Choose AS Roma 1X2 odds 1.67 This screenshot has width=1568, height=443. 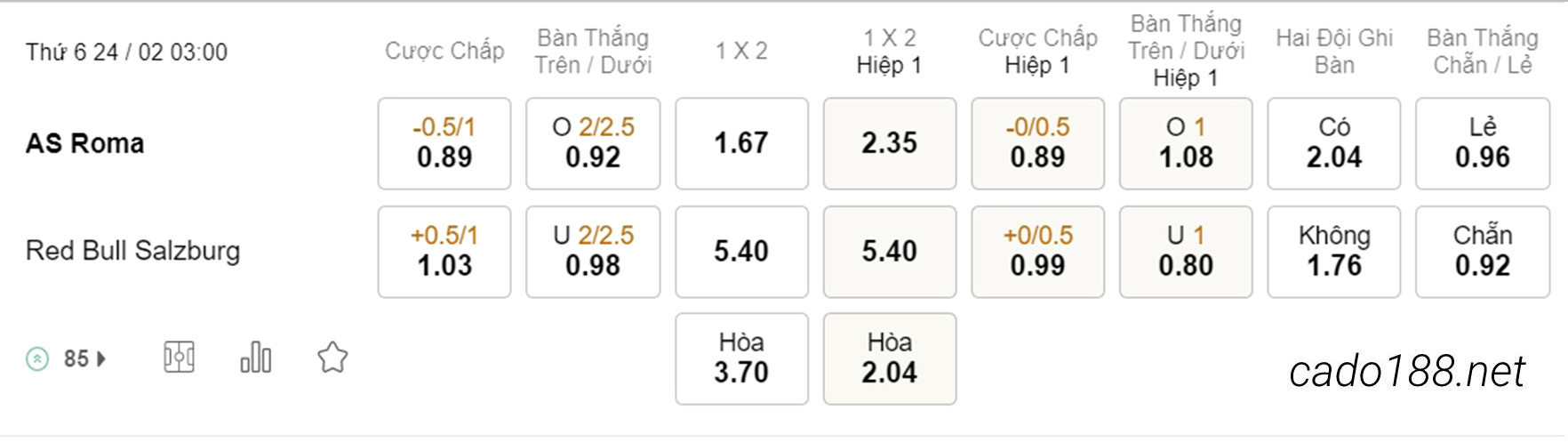pyautogui.click(x=741, y=143)
